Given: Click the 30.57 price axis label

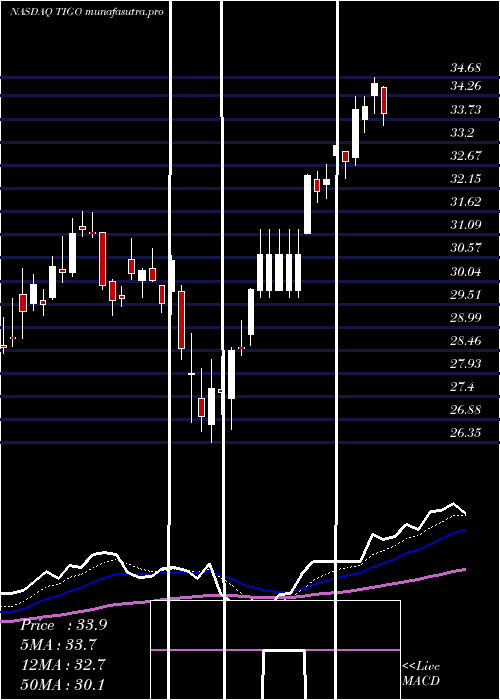Looking at the screenshot, I should [x=465, y=248].
